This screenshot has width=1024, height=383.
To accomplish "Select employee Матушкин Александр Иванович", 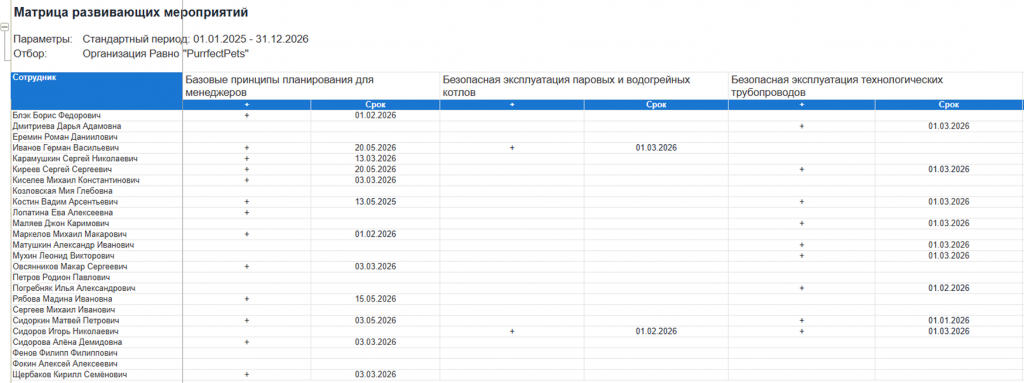I will (x=73, y=244).
